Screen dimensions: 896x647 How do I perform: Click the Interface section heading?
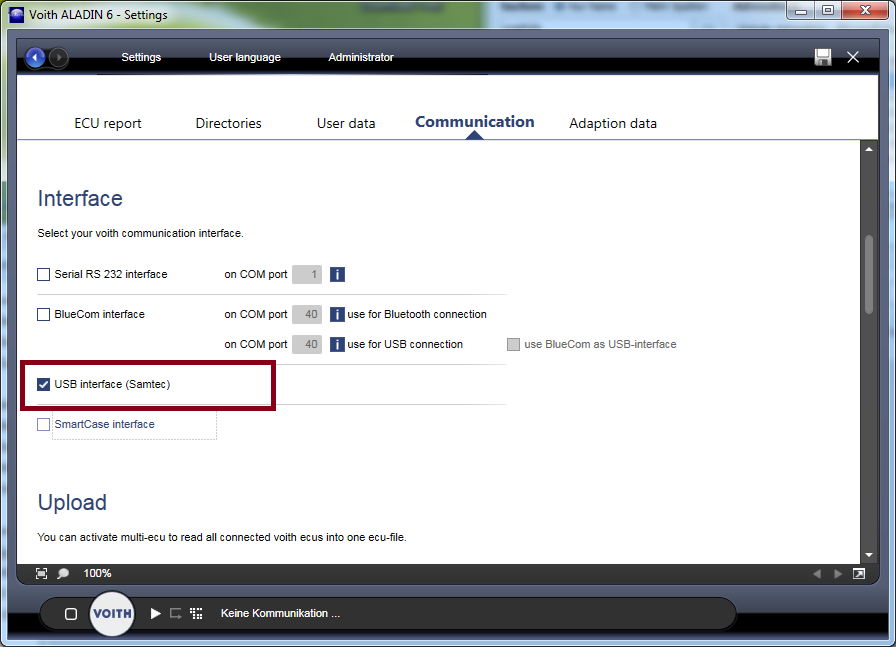pos(80,199)
